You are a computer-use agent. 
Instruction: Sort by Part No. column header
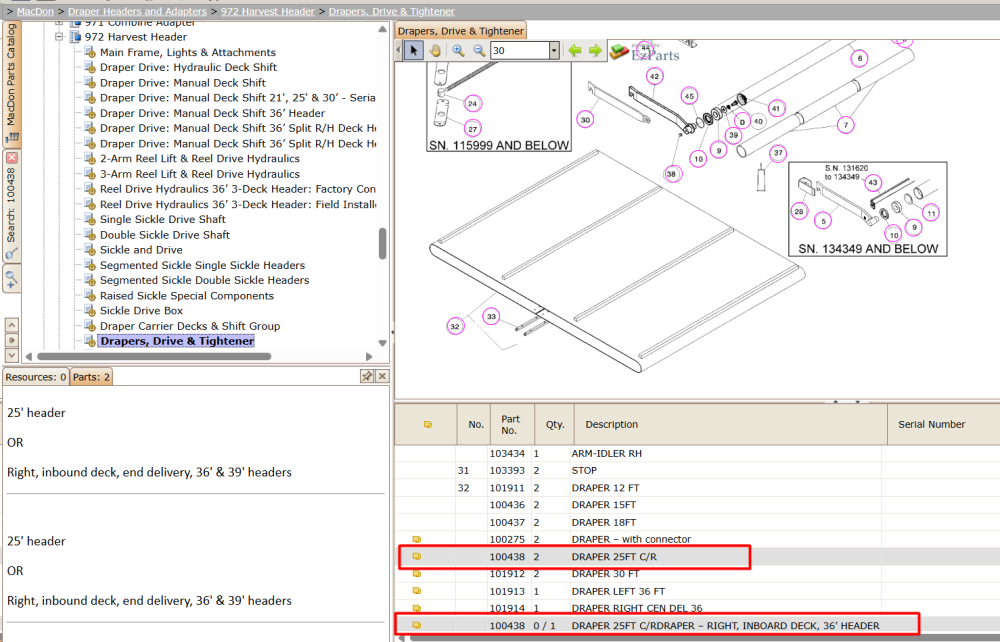click(511, 425)
